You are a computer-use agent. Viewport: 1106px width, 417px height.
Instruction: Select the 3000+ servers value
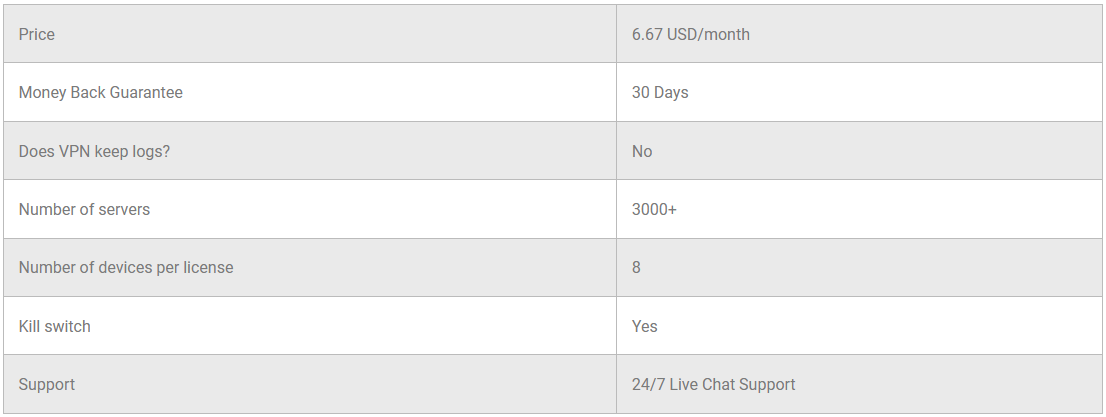pyautogui.click(x=654, y=210)
